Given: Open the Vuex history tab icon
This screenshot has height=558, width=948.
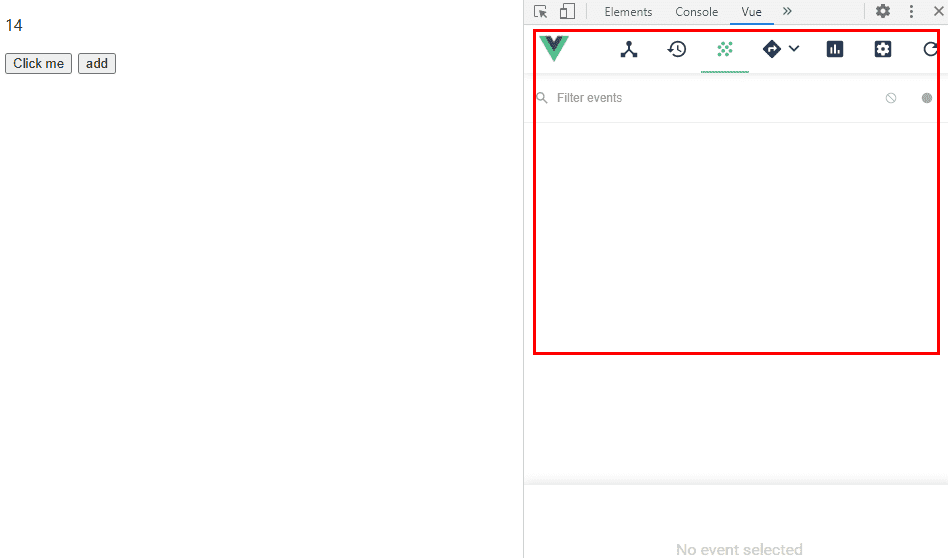Looking at the screenshot, I should point(677,49).
